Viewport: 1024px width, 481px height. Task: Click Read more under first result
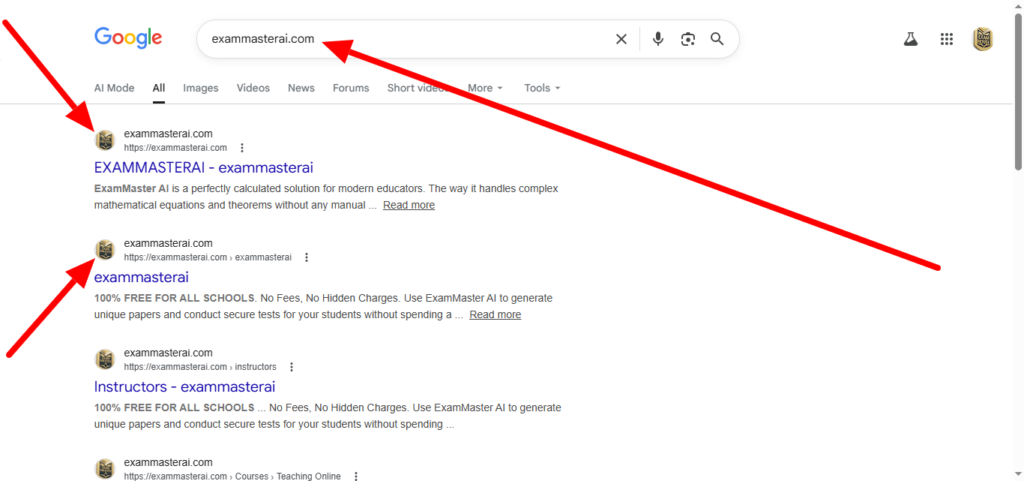click(409, 205)
